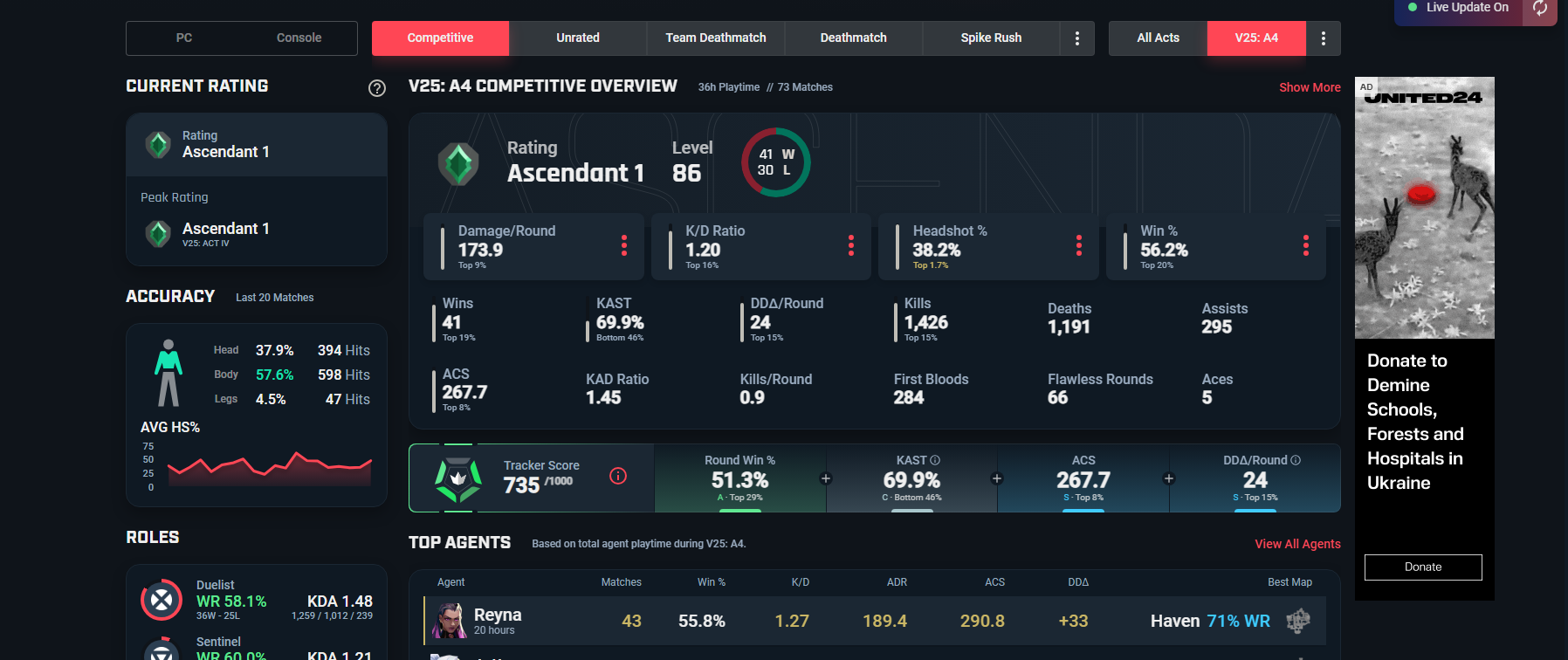
Task: Click the Flawless Rounds 66 stat
Action: tap(1100, 388)
